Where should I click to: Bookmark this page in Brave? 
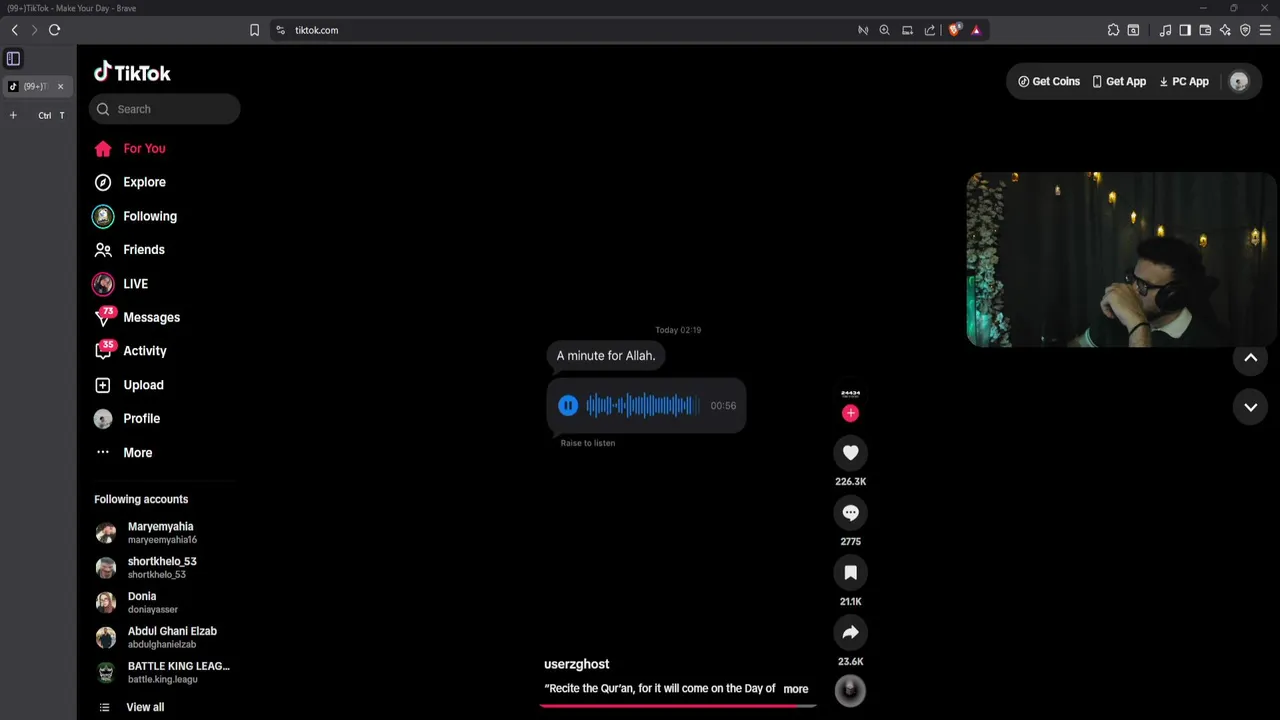(x=254, y=30)
